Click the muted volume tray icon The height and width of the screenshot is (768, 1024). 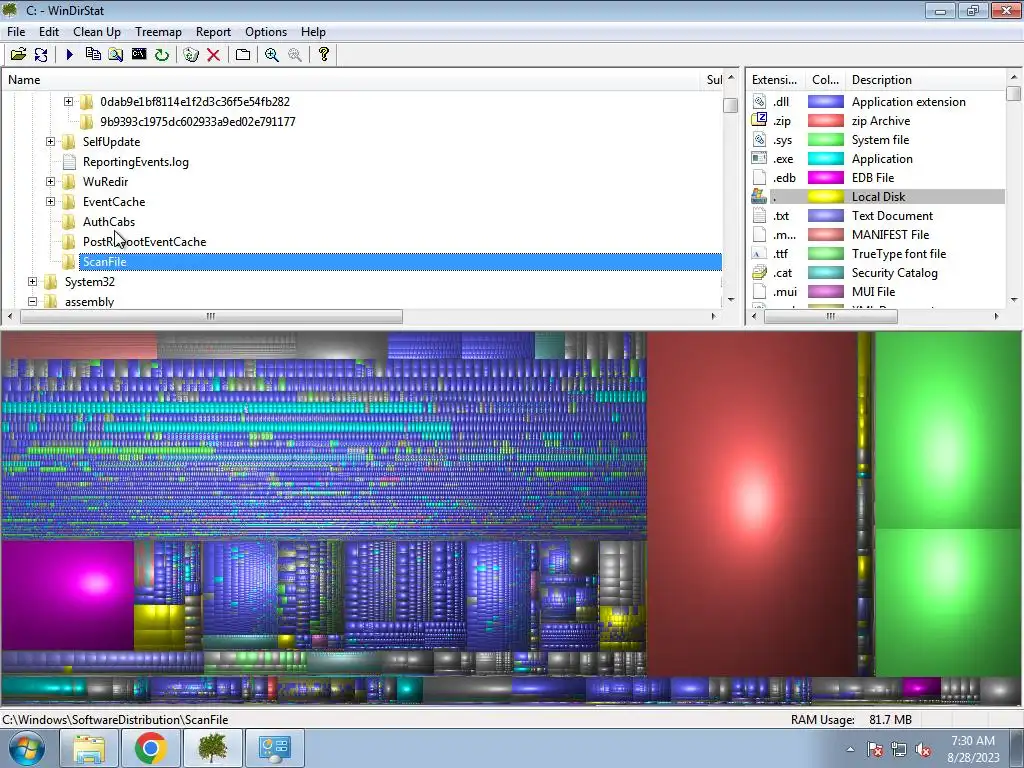point(923,749)
